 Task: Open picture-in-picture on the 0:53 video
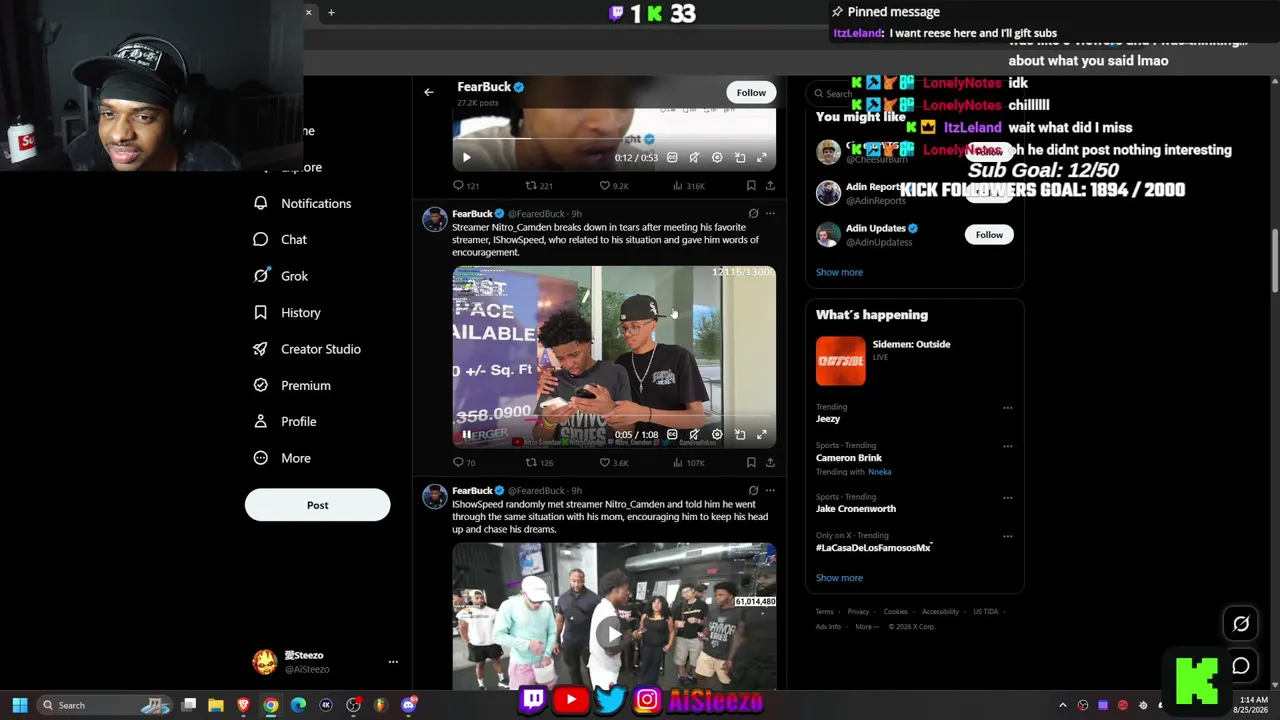coord(740,158)
